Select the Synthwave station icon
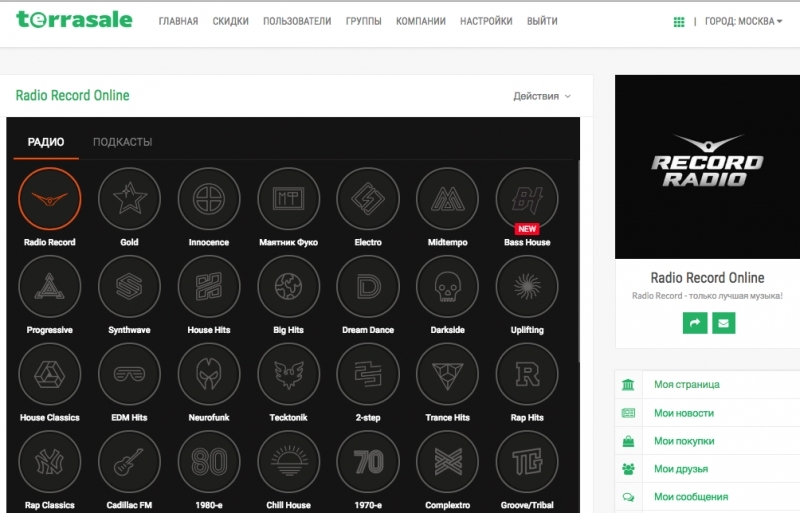The height and width of the screenshot is (513, 800). point(129,287)
